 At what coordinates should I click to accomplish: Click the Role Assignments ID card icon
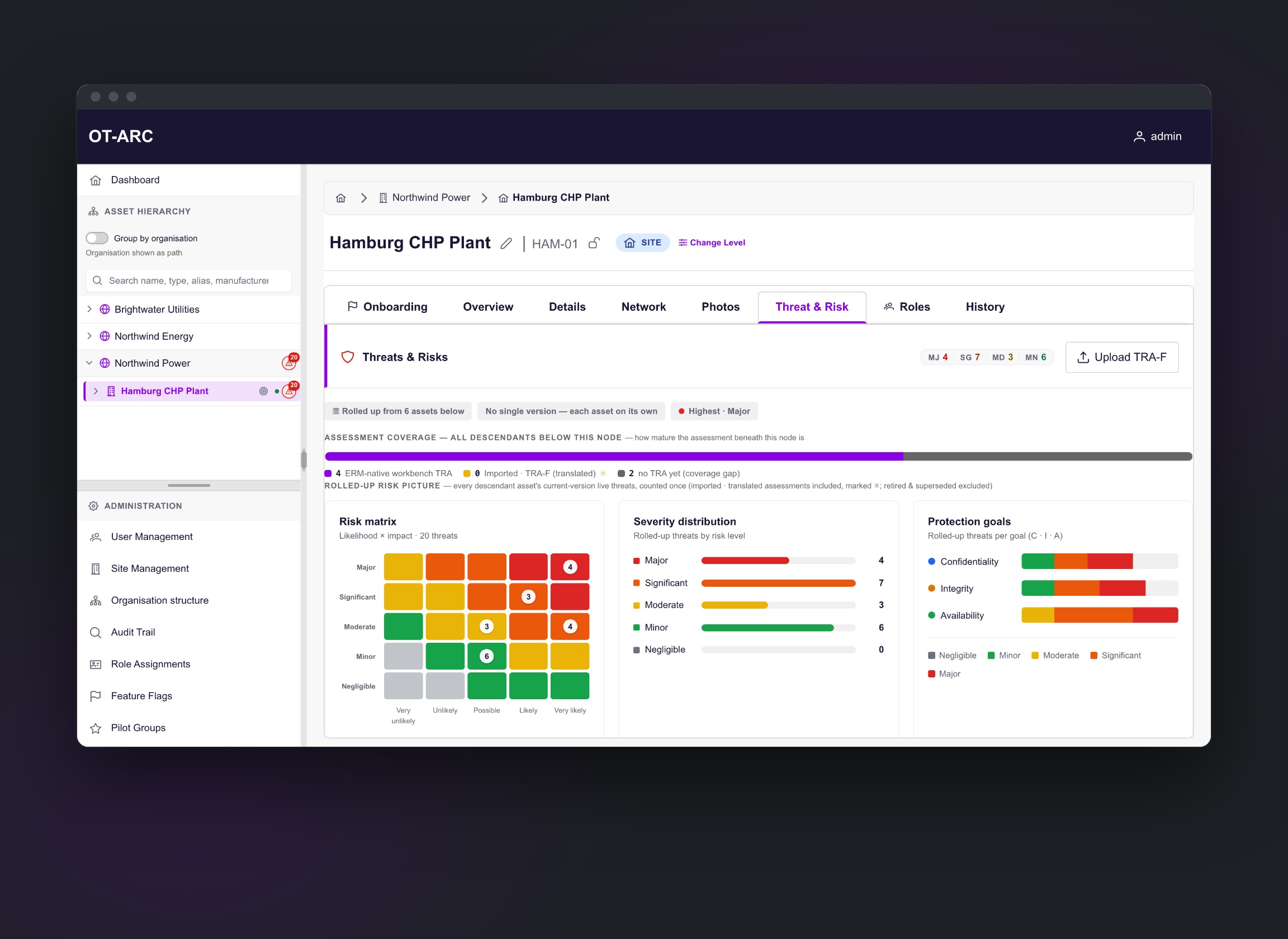click(x=96, y=664)
